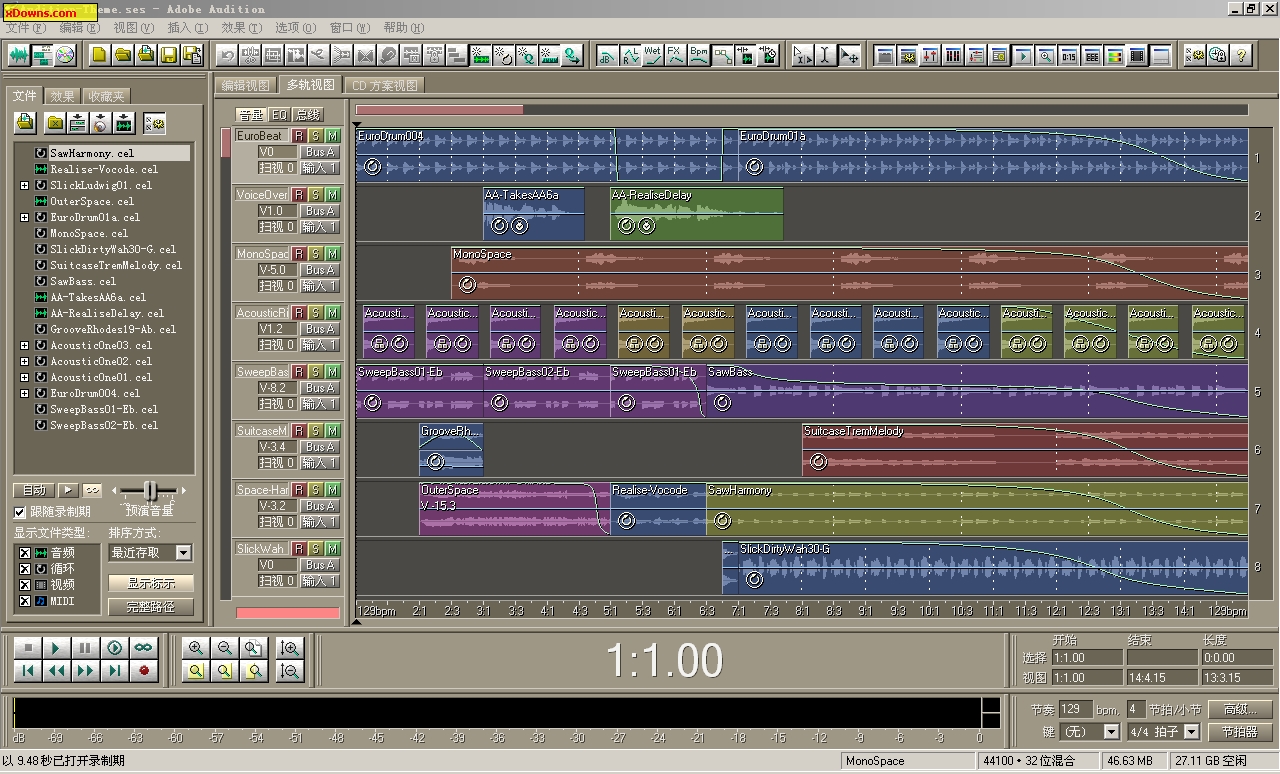Expand the AcousticOne02.cel file item
This screenshot has width=1280, height=774.
tap(24, 361)
